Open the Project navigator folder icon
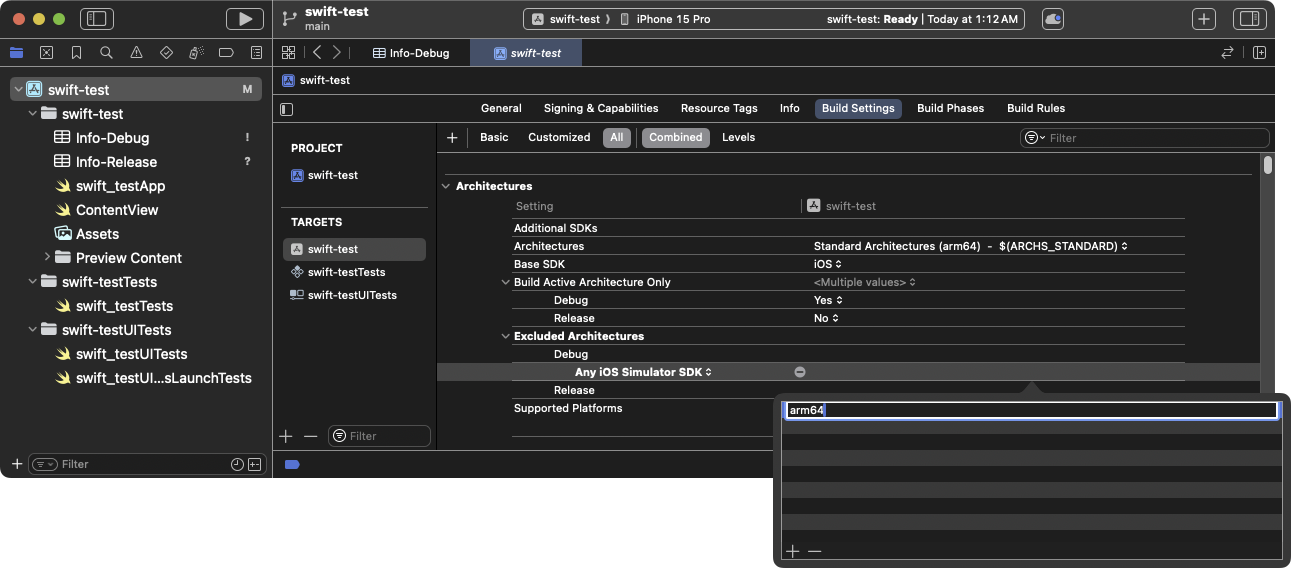 click(16, 52)
